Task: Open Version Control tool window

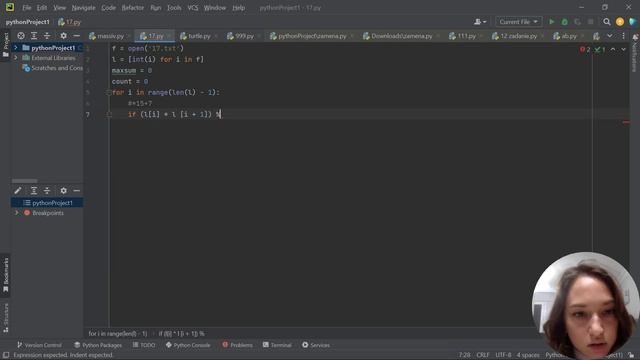Action: pyautogui.click(x=39, y=345)
